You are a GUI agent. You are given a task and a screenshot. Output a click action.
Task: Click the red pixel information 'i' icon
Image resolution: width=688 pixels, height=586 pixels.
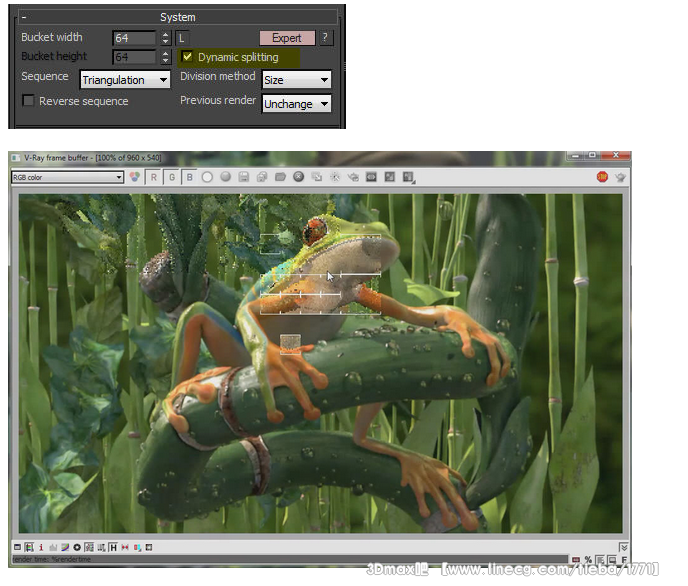click(x=41, y=547)
